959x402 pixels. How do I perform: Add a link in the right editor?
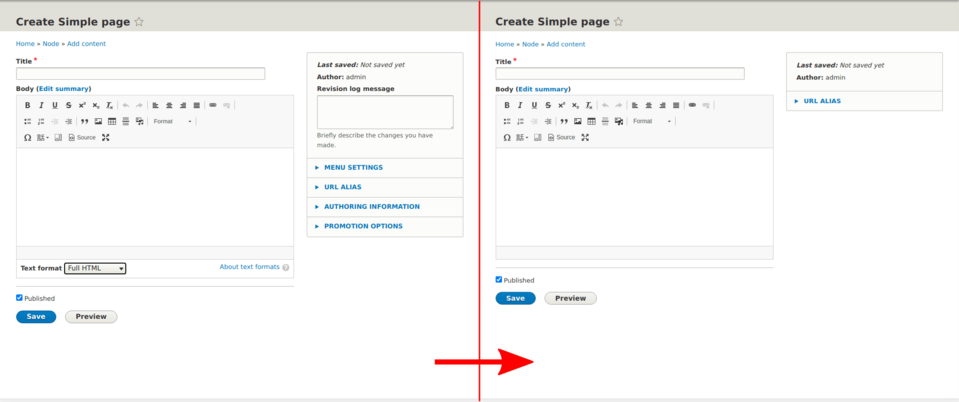(692, 105)
